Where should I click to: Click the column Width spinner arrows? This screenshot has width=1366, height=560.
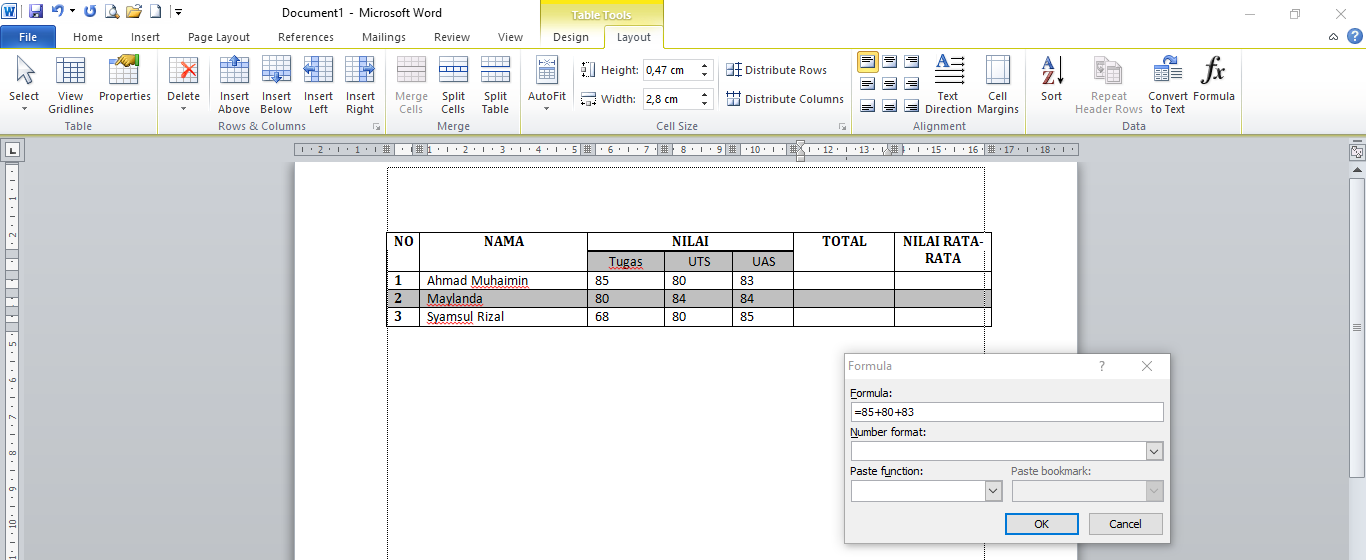704,99
